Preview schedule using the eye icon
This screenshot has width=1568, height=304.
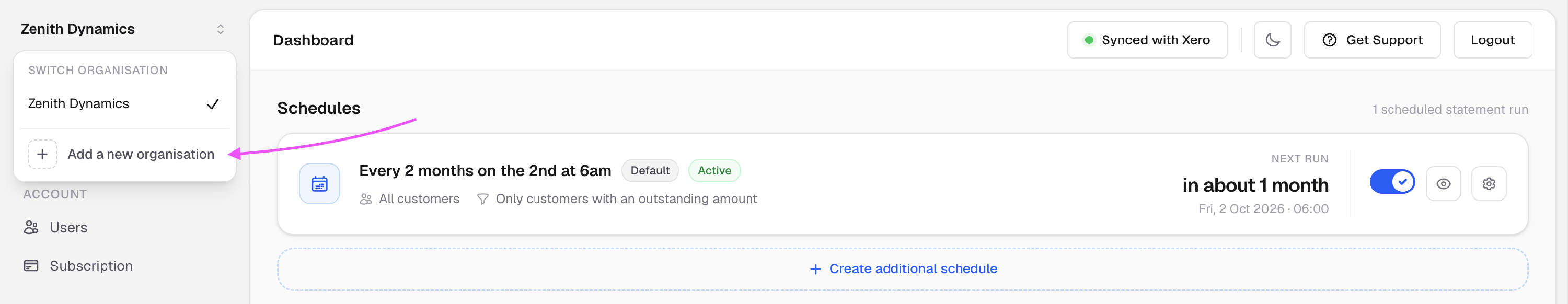(1443, 184)
